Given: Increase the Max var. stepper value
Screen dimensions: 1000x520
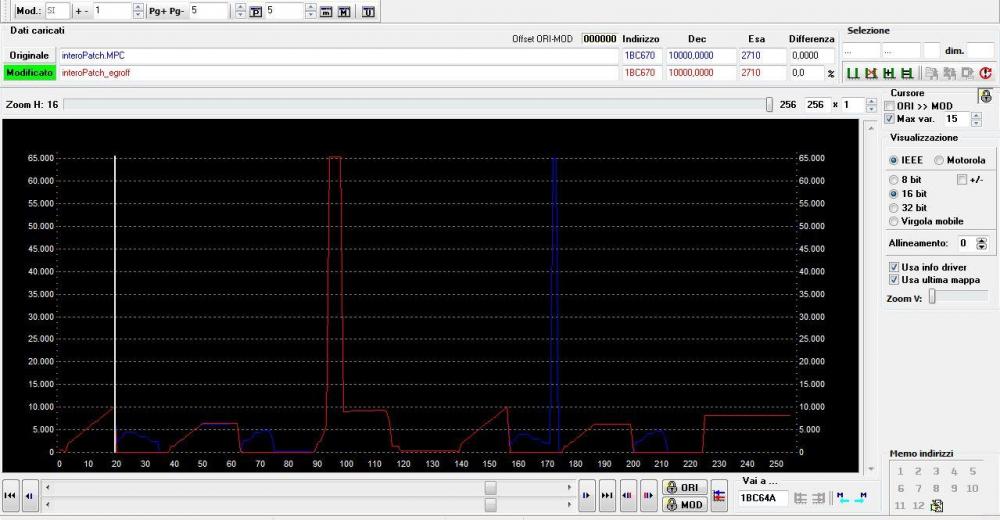Looking at the screenshot, I should pyautogui.click(x=976, y=115).
